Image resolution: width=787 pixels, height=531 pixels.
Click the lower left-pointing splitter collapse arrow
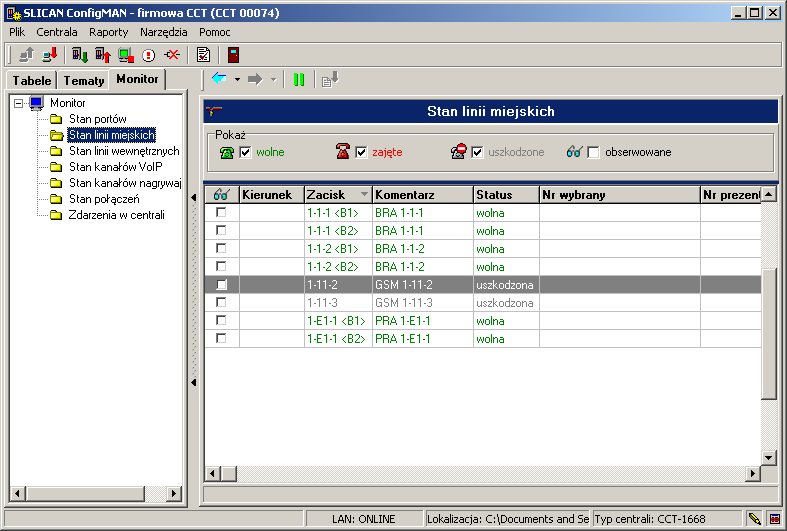(x=194, y=382)
